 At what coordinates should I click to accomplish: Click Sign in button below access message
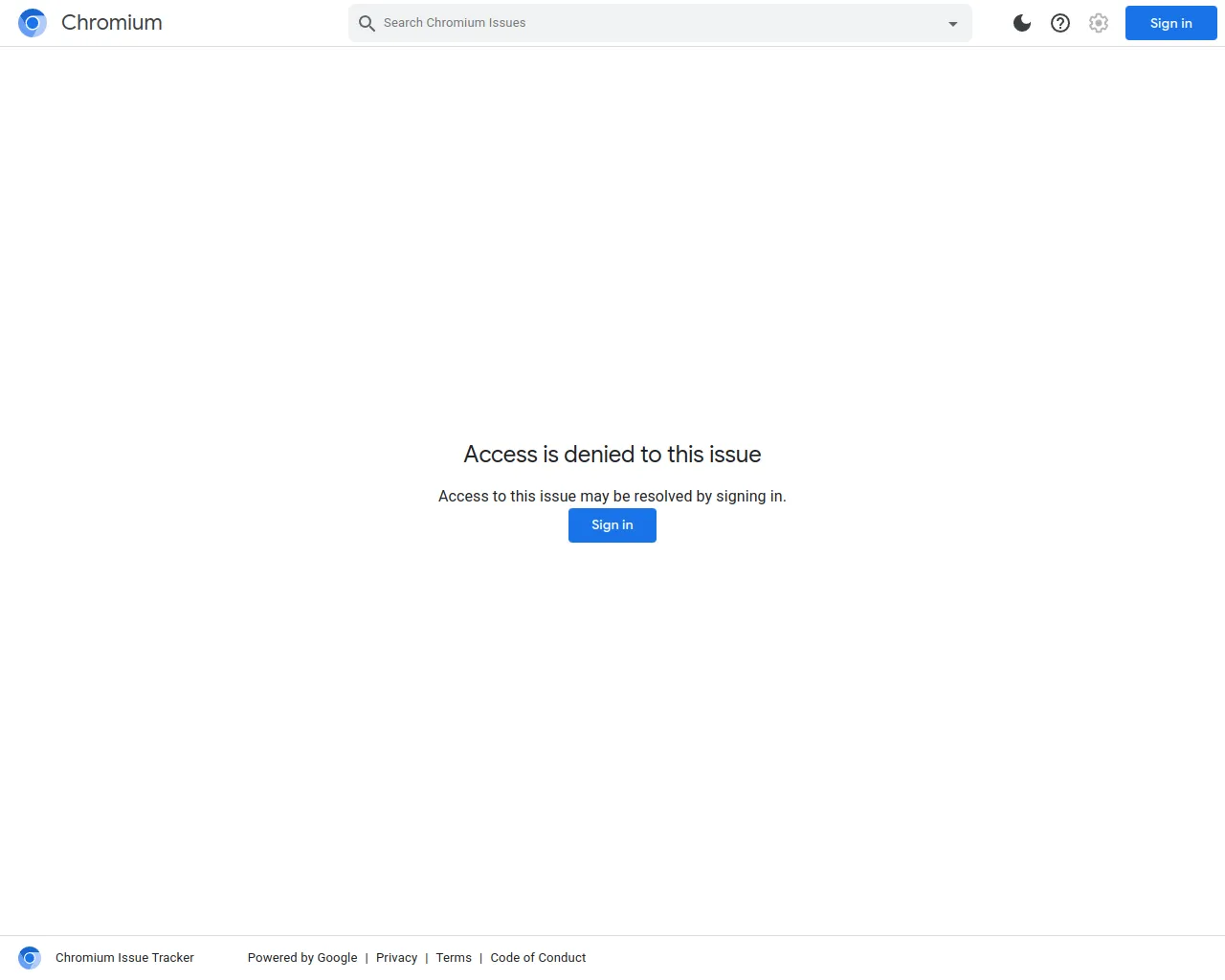[612, 525]
